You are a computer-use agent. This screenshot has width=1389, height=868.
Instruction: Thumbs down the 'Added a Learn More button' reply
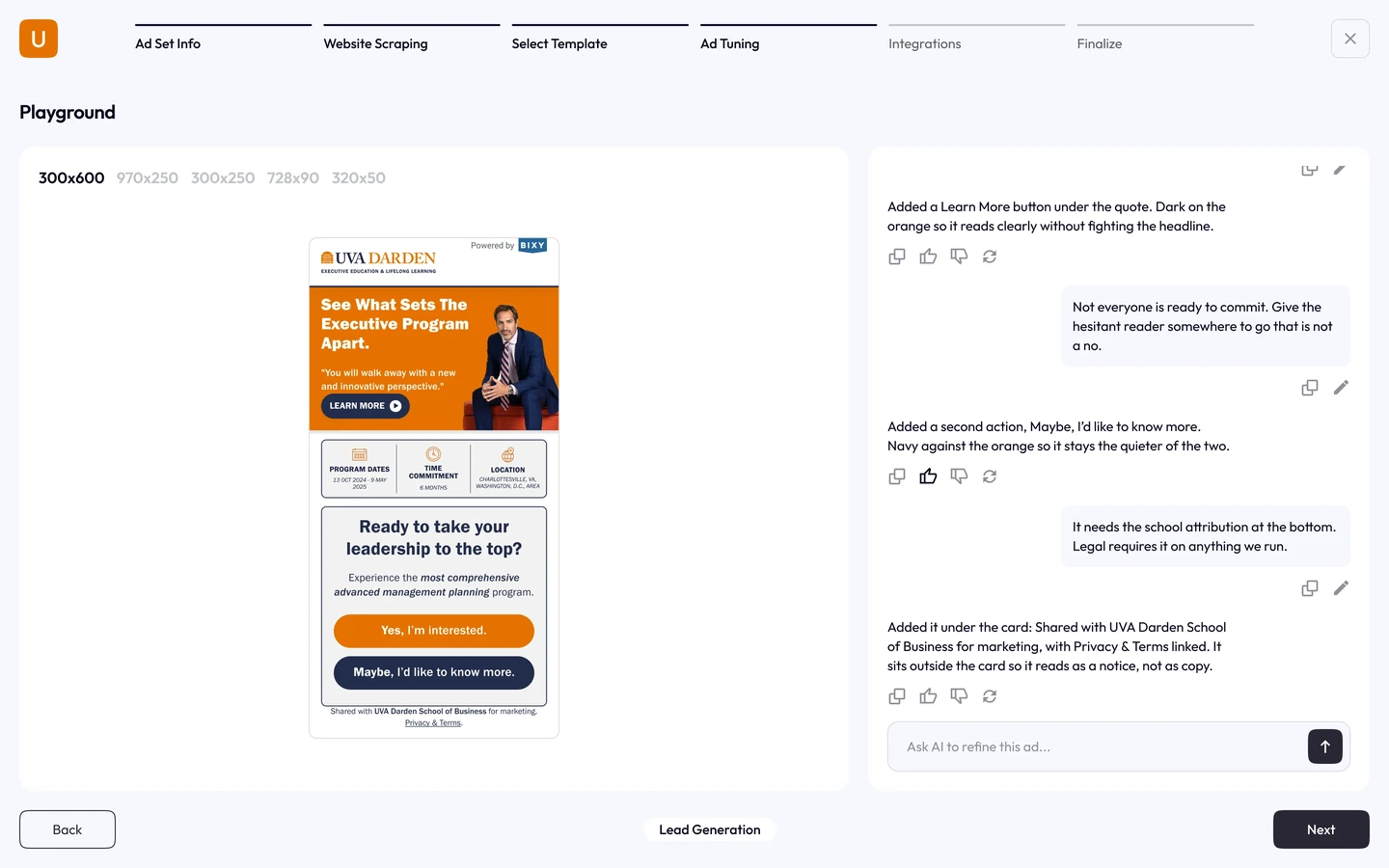tap(959, 257)
